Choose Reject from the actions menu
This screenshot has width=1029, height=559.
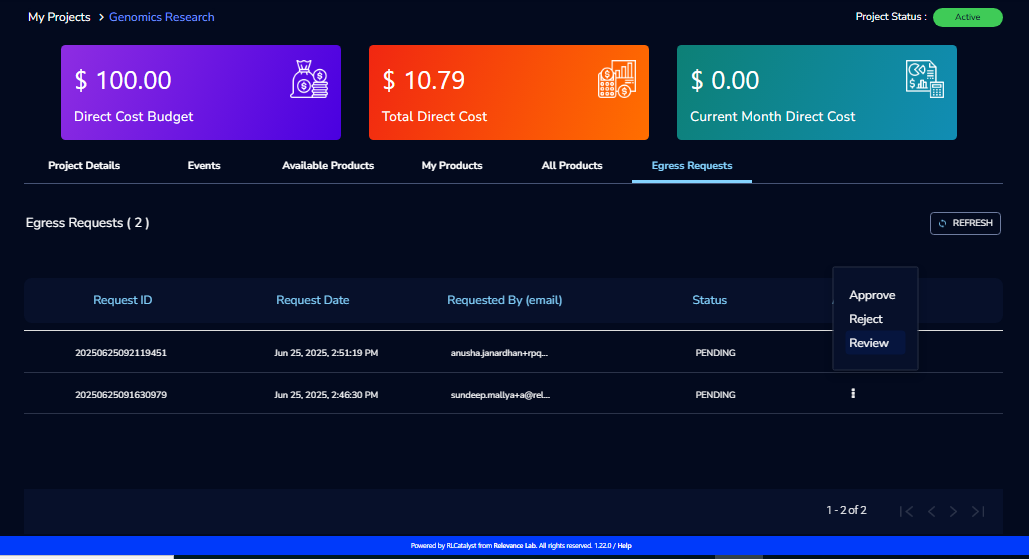(x=866, y=319)
